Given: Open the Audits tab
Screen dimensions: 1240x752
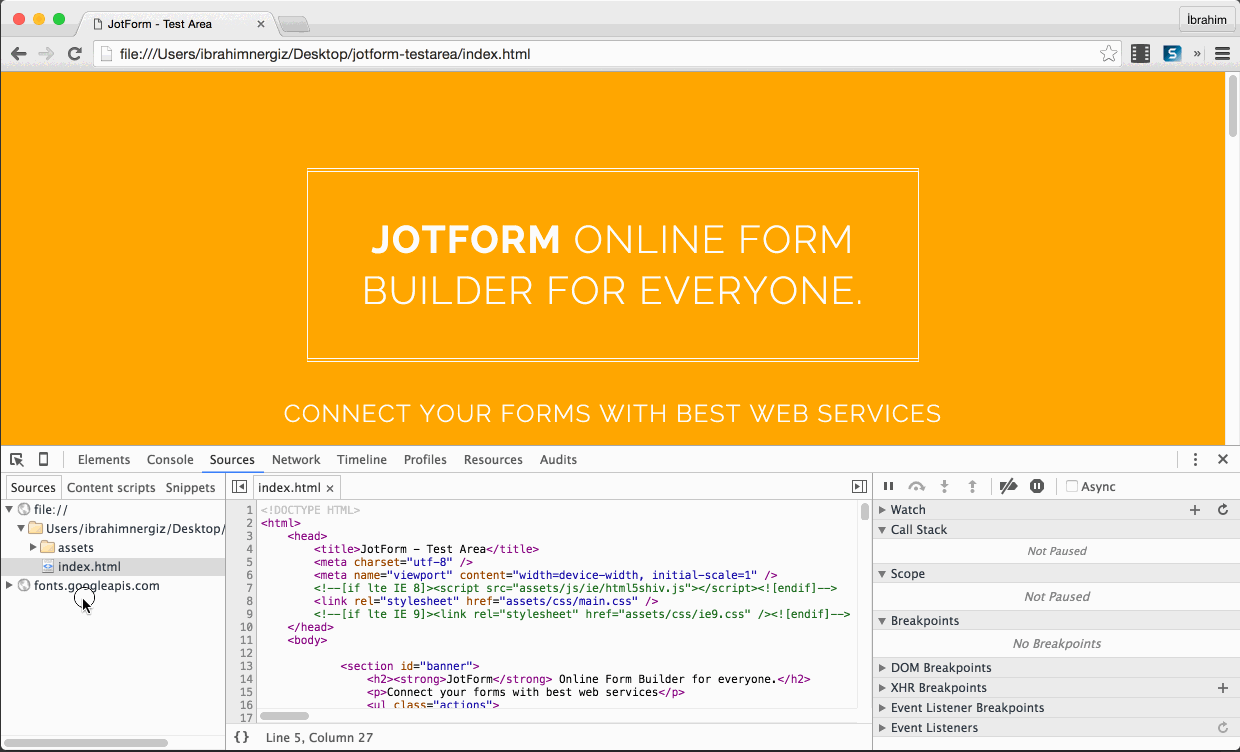Looking at the screenshot, I should click(558, 460).
